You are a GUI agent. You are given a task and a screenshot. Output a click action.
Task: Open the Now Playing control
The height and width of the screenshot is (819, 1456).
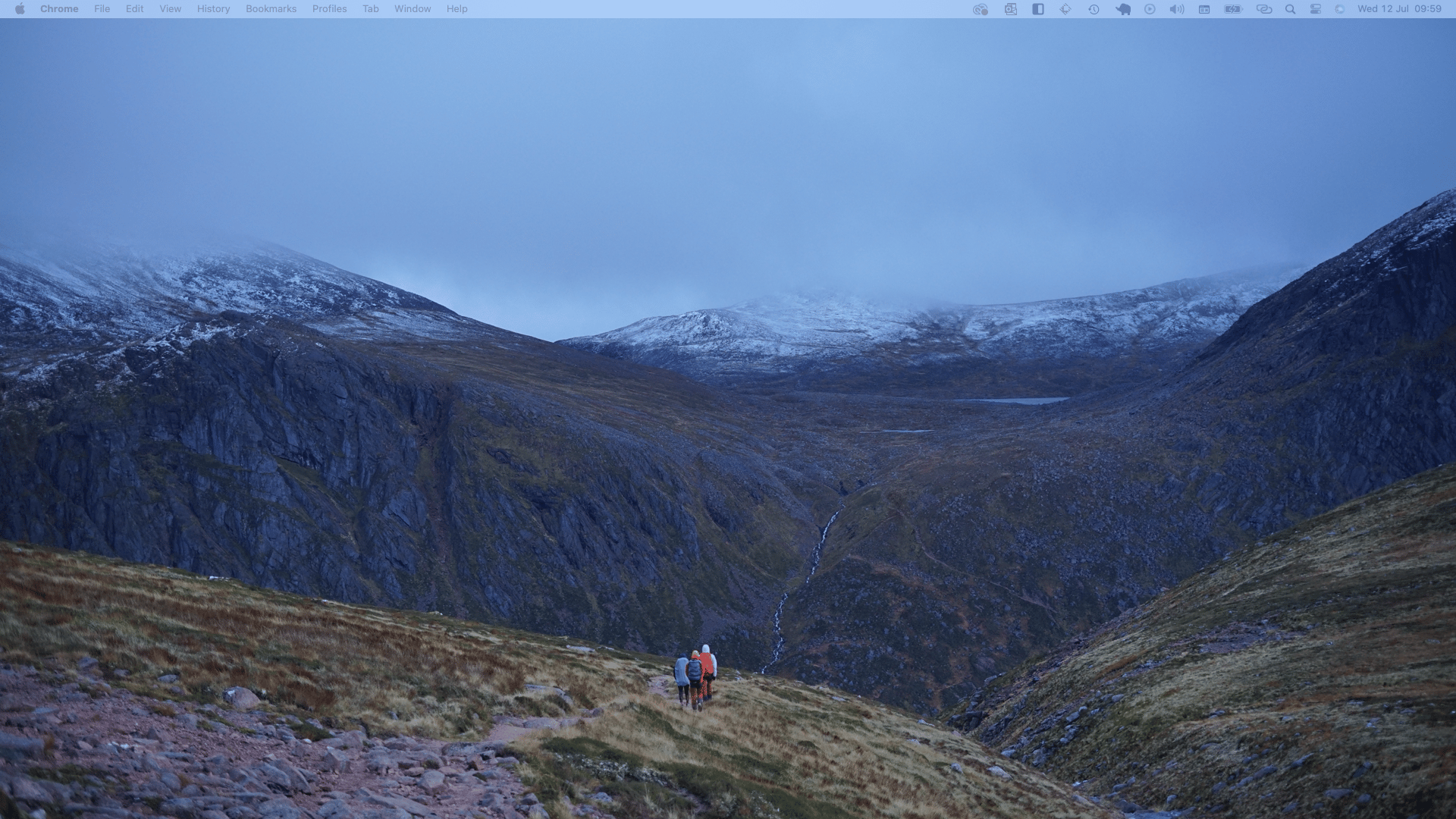1150,9
